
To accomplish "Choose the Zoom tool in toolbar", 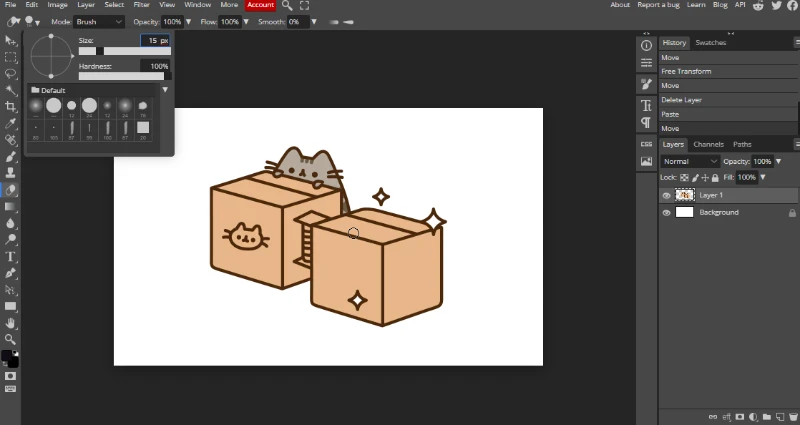I will (11, 339).
